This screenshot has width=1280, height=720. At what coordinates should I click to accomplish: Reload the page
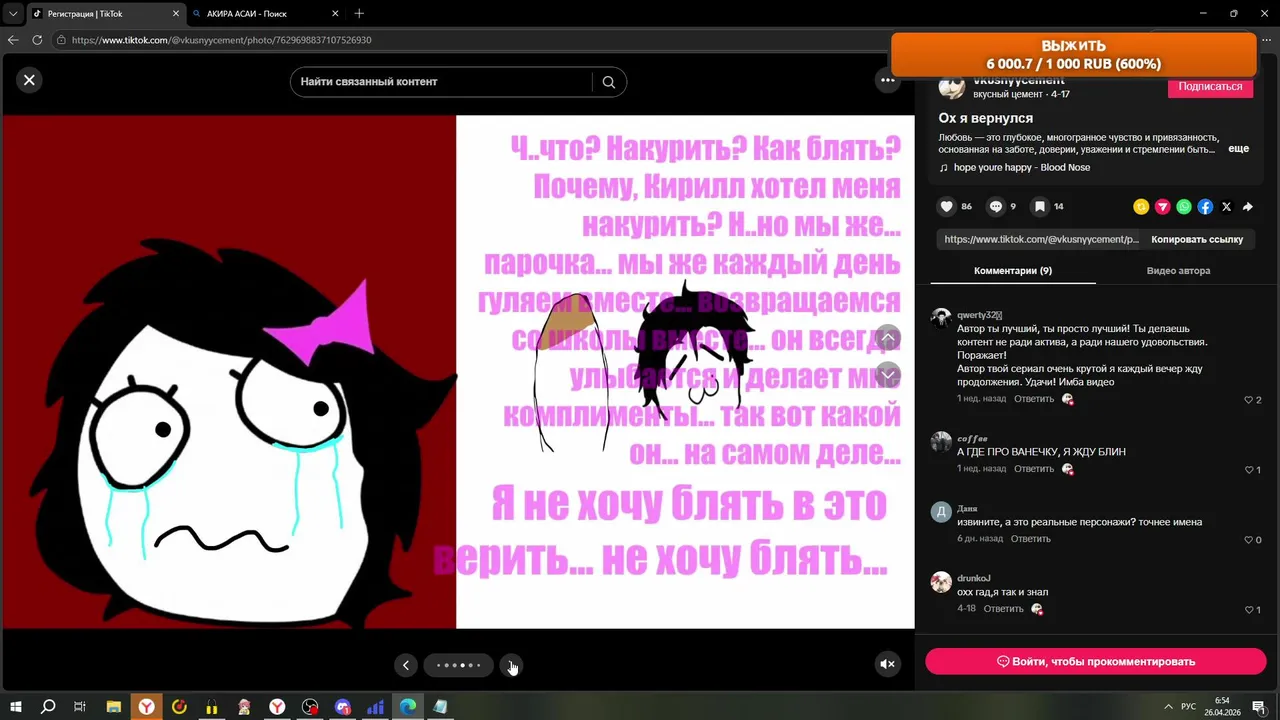tap(37, 40)
